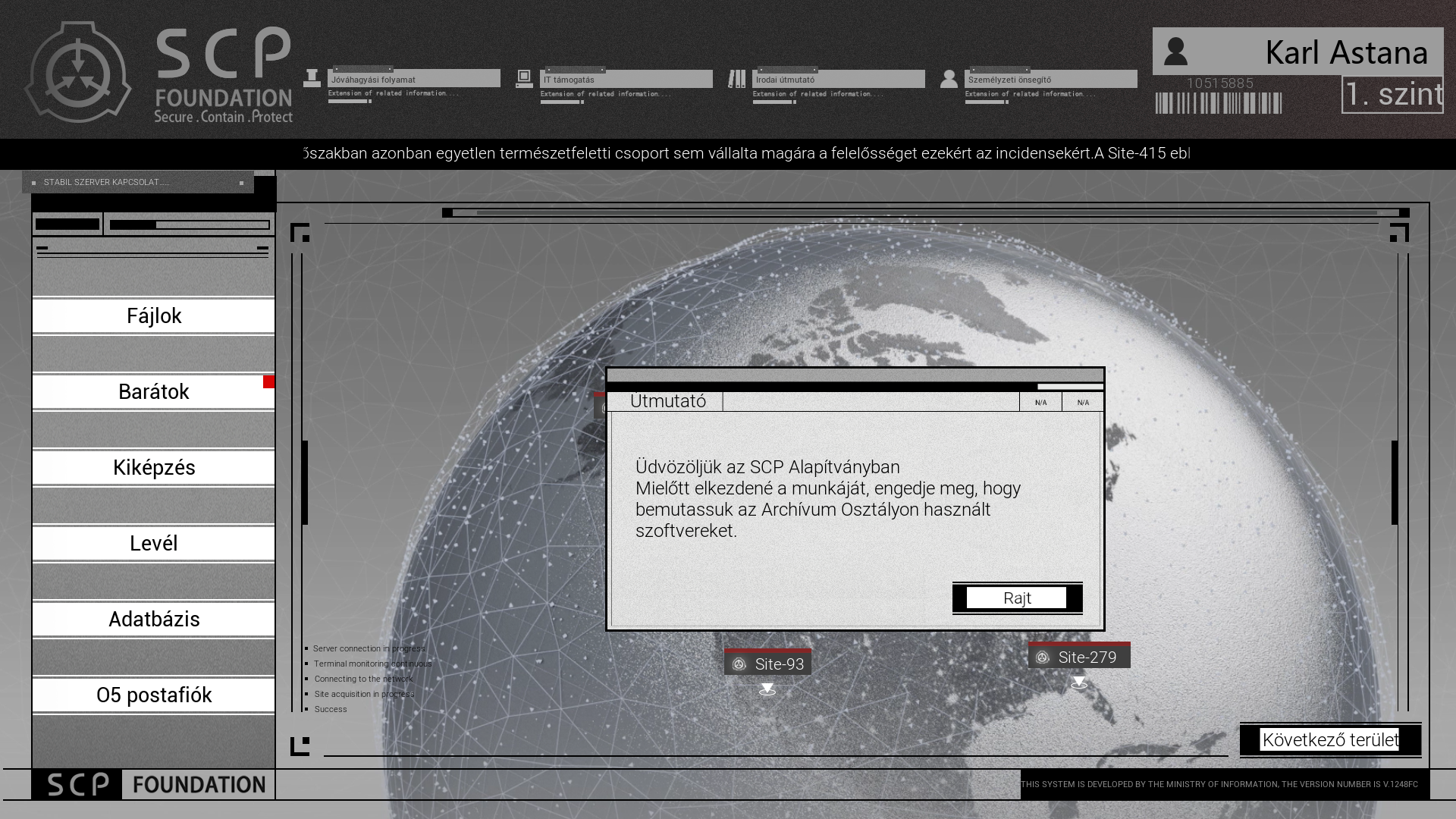Click the Karl Astana profile avatar icon

[1175, 52]
